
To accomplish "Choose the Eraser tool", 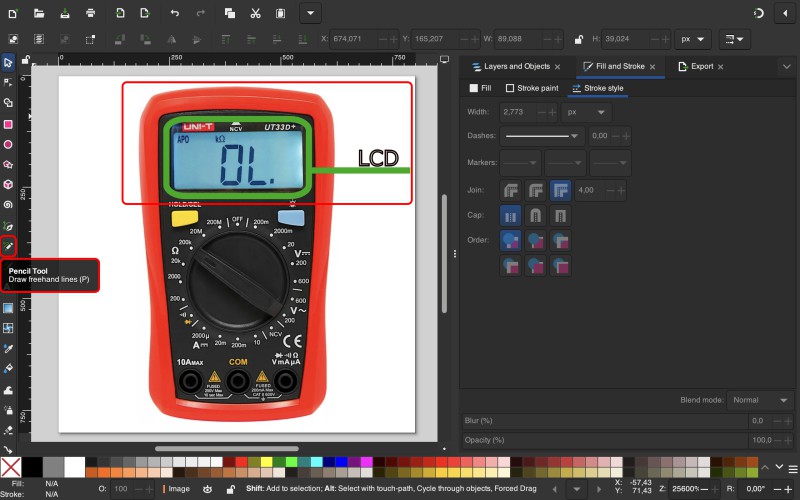I will click(x=8, y=430).
